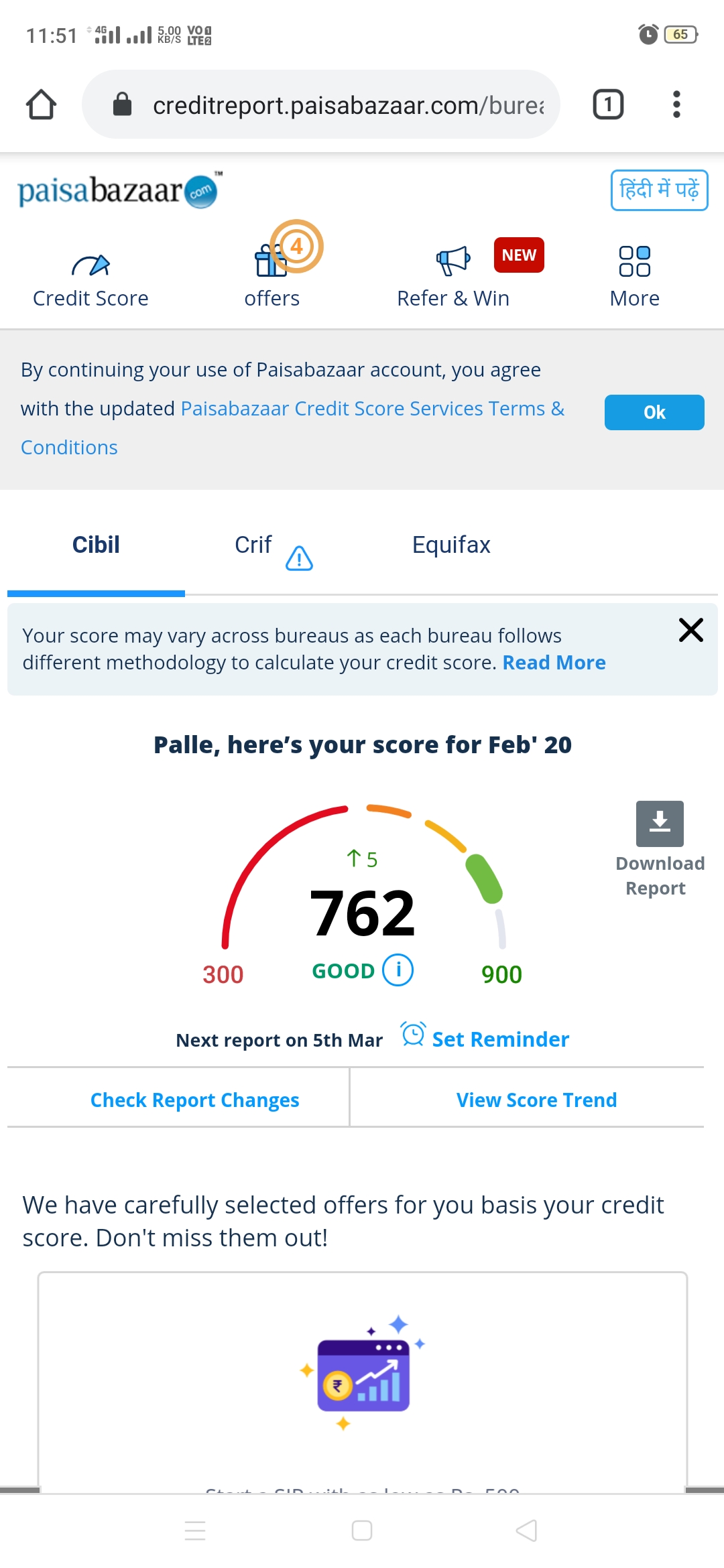Click Ok to accept updated terms
This screenshot has height=1568, width=724.
click(x=654, y=412)
